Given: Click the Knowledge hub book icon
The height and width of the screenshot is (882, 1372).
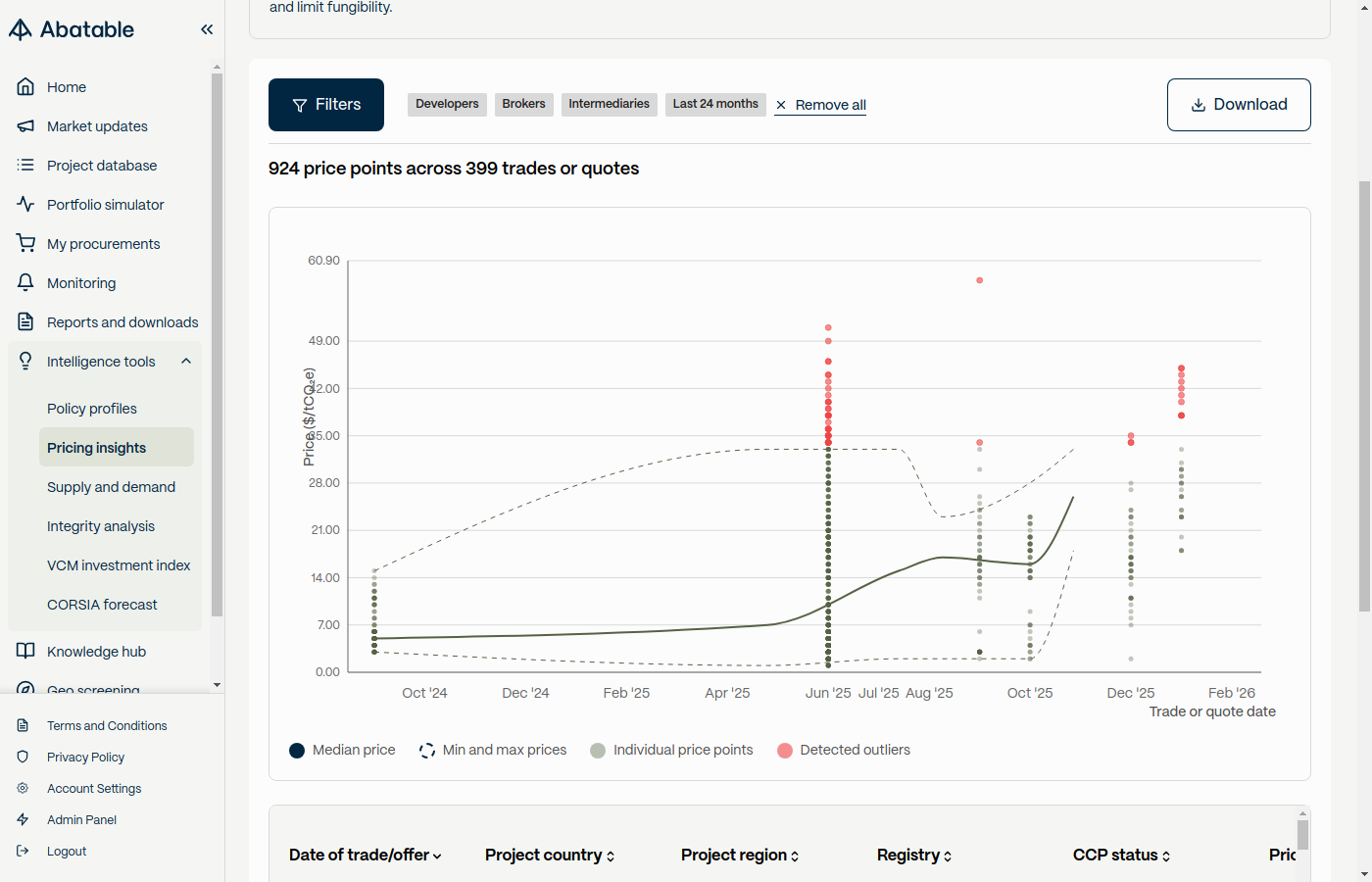Looking at the screenshot, I should pyautogui.click(x=26, y=652).
